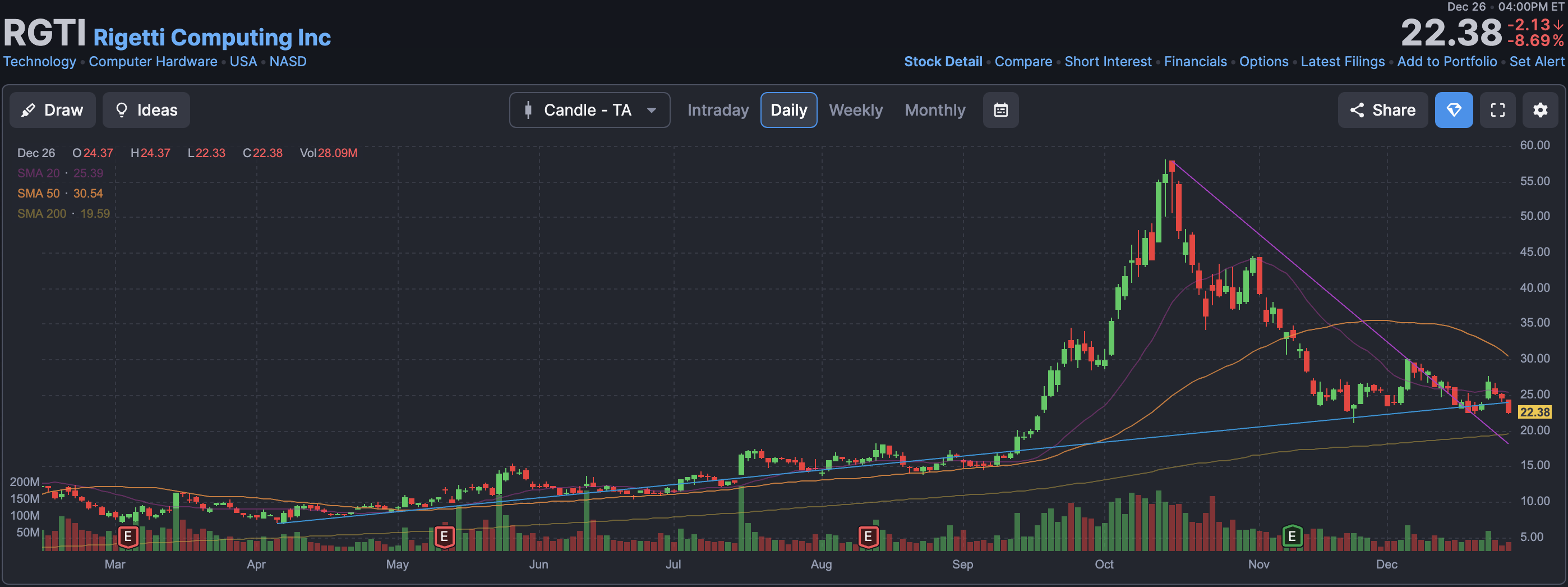Screen dimensions: 1568x587
Task: Click the RGTI ticker symbol
Action: (x=44, y=33)
